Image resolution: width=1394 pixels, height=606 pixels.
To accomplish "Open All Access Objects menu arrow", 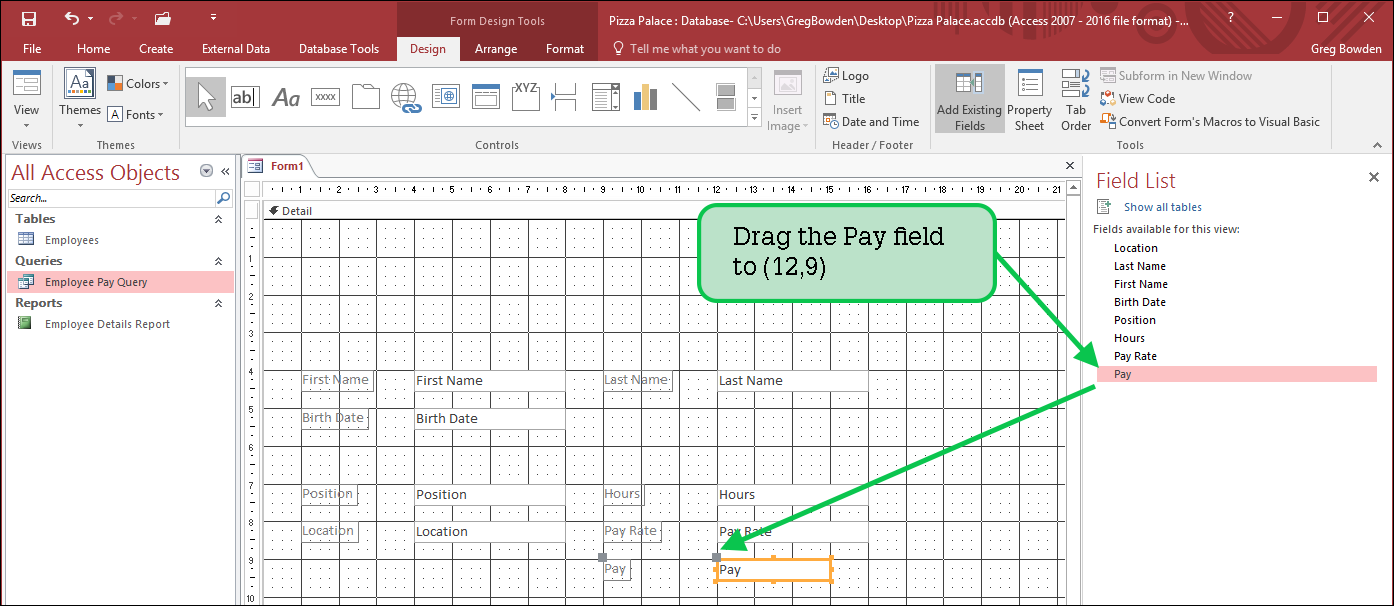I will 206,172.
